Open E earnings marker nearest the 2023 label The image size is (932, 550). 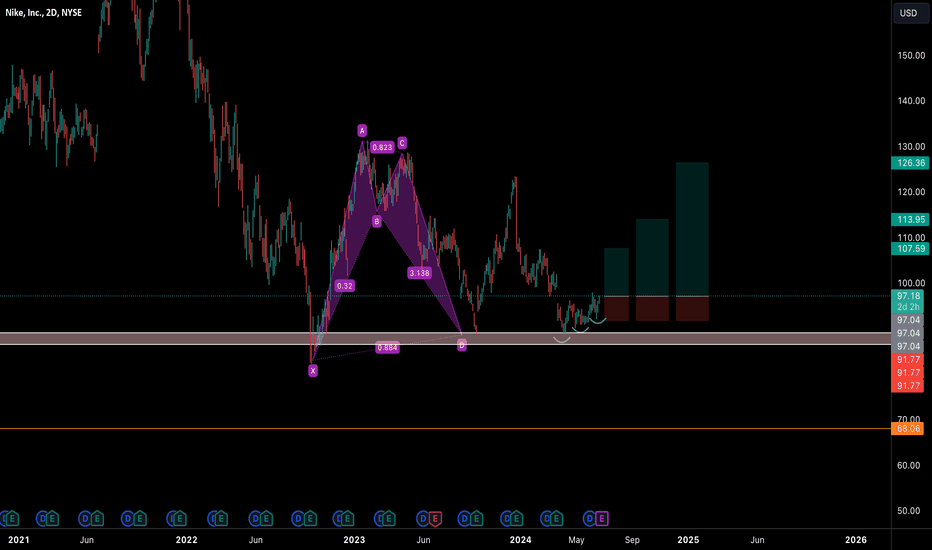(348, 518)
